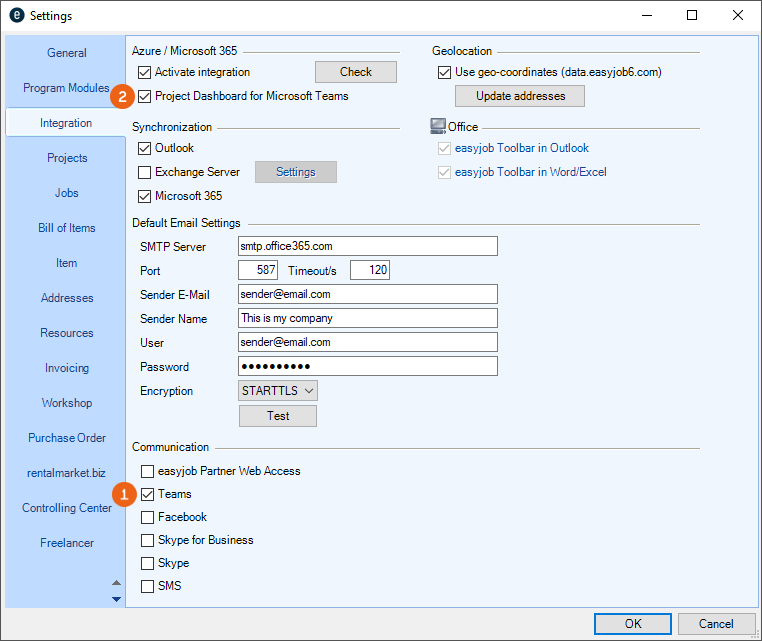Toggle Use geo-coordinates checkbox

click(x=445, y=72)
